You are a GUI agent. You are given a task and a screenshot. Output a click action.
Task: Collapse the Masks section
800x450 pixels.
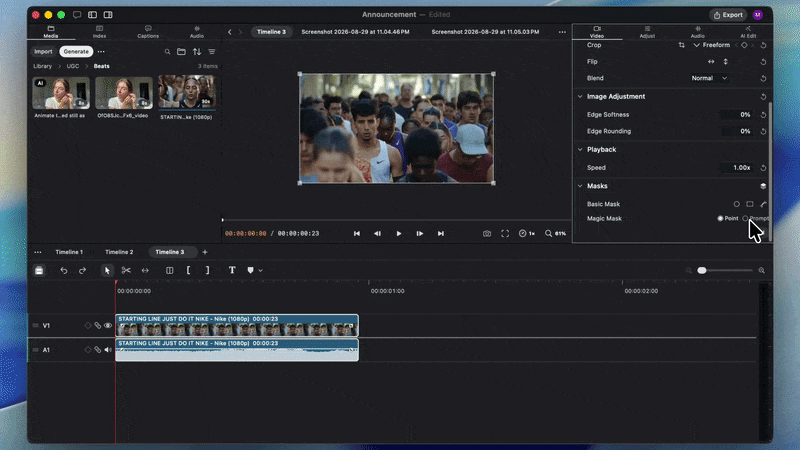(580, 186)
